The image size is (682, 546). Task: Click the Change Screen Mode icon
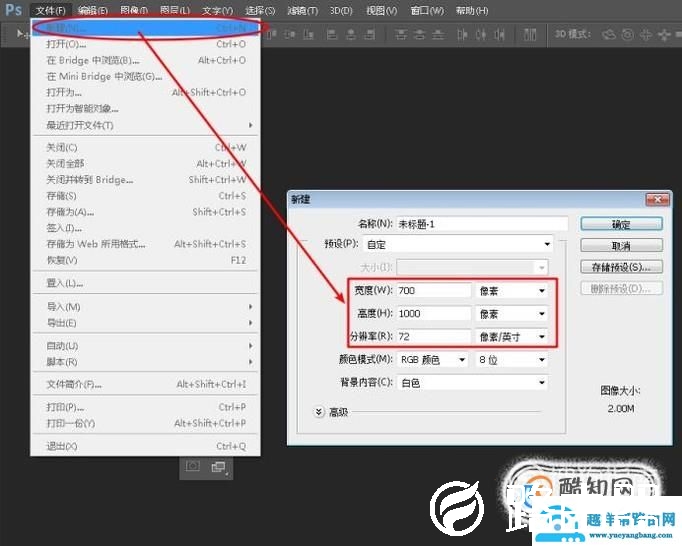click(x=218, y=467)
